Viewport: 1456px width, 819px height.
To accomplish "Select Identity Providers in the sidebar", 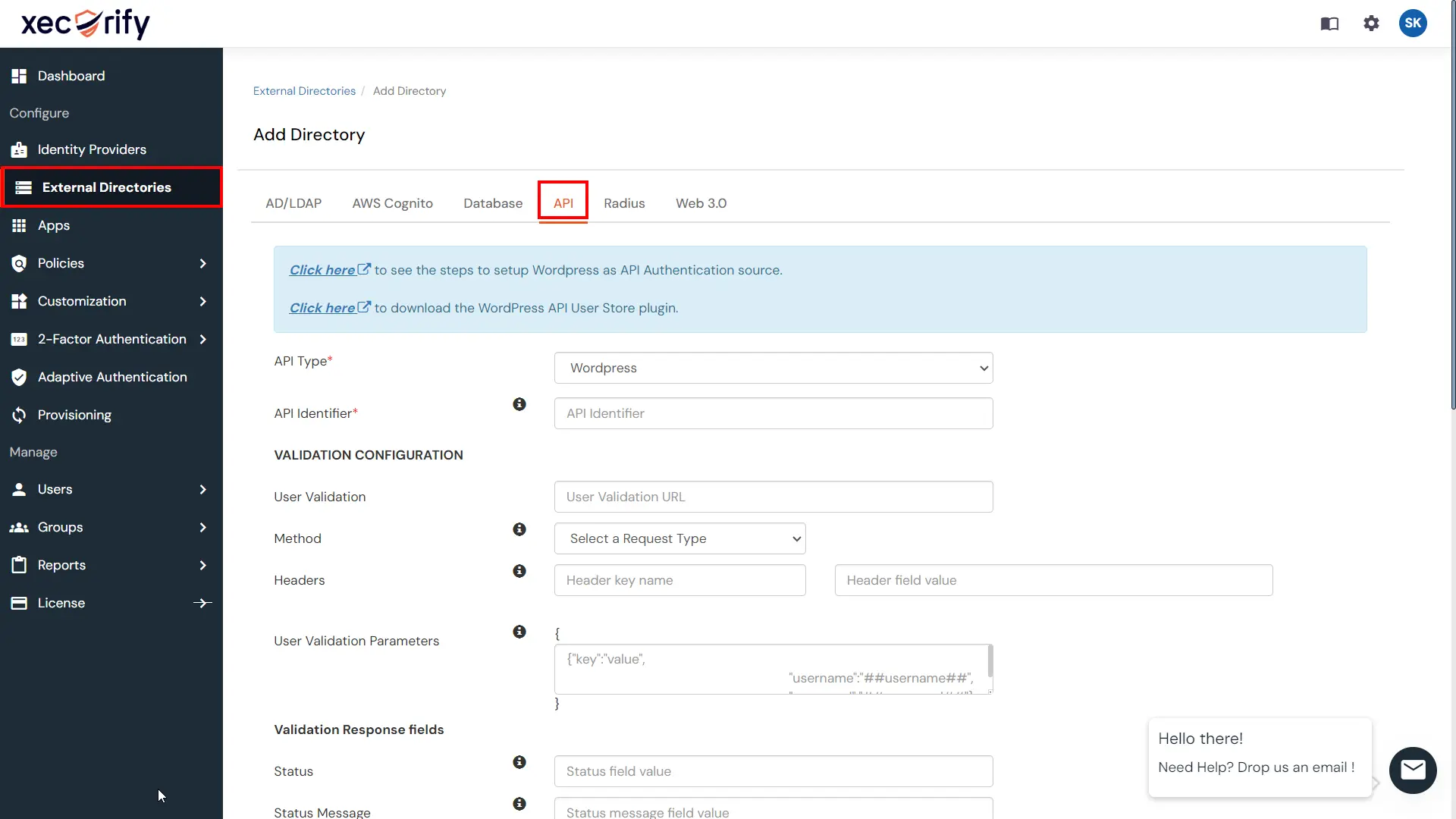I will click(x=92, y=149).
